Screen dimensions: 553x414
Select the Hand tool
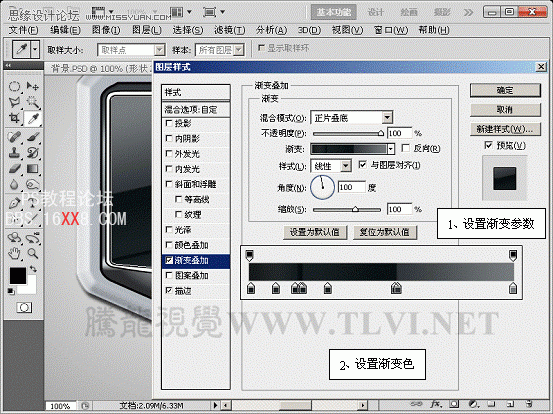(x=14, y=253)
